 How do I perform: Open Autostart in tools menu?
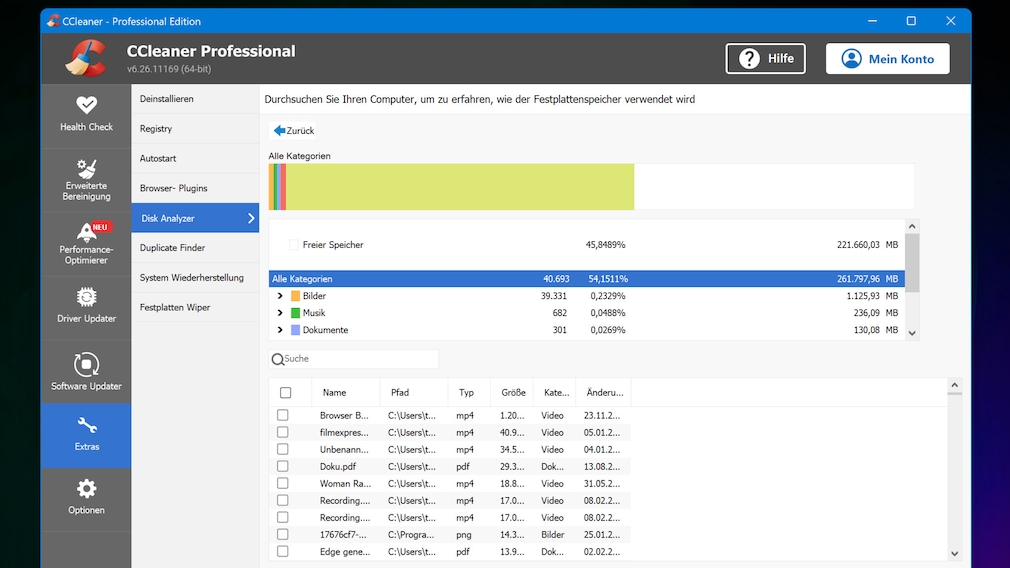(x=195, y=158)
